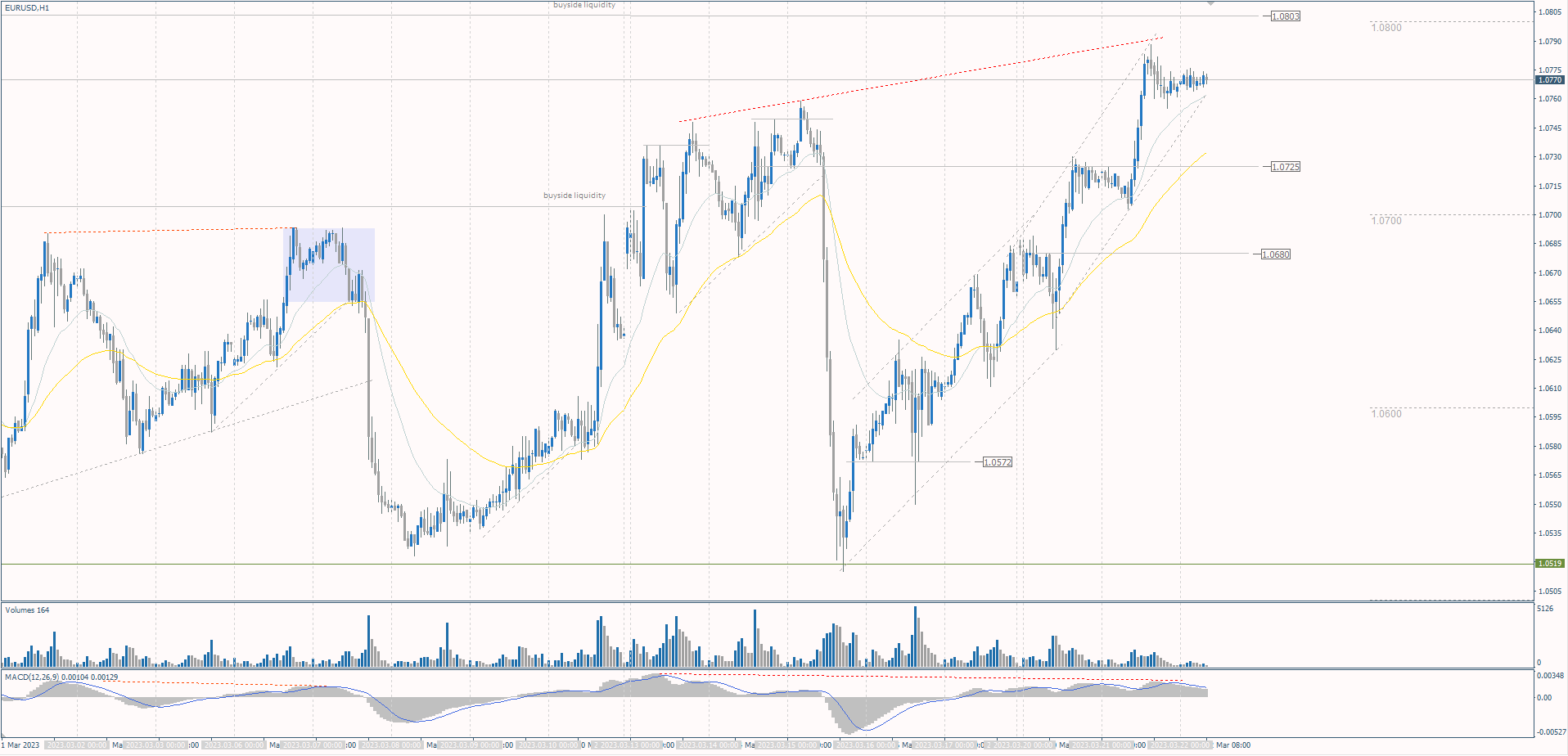Click the Volumes 164 indicator label
This screenshot has height=756, width=1568.
pos(27,610)
